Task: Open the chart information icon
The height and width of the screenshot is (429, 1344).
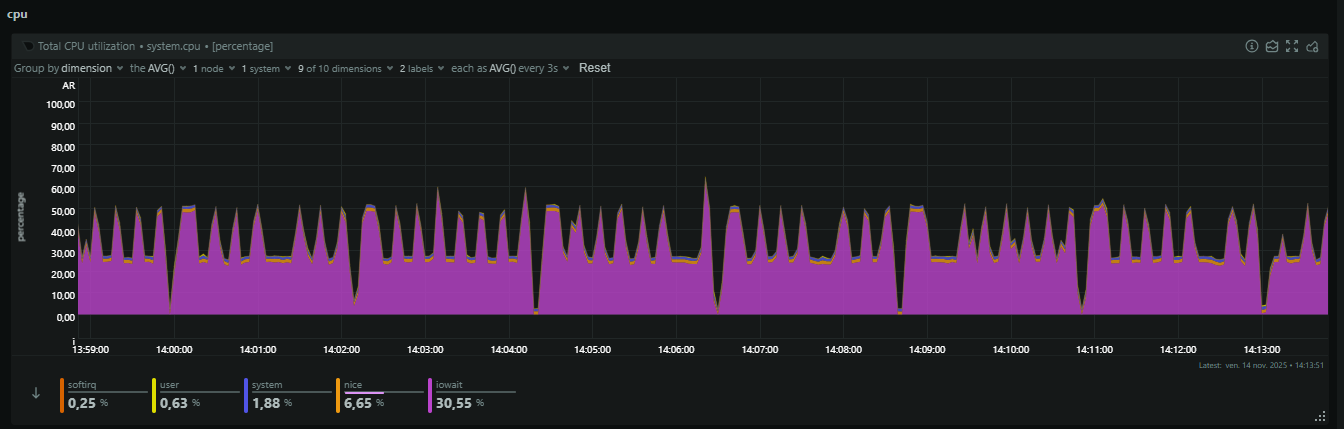Action: pos(1251,46)
